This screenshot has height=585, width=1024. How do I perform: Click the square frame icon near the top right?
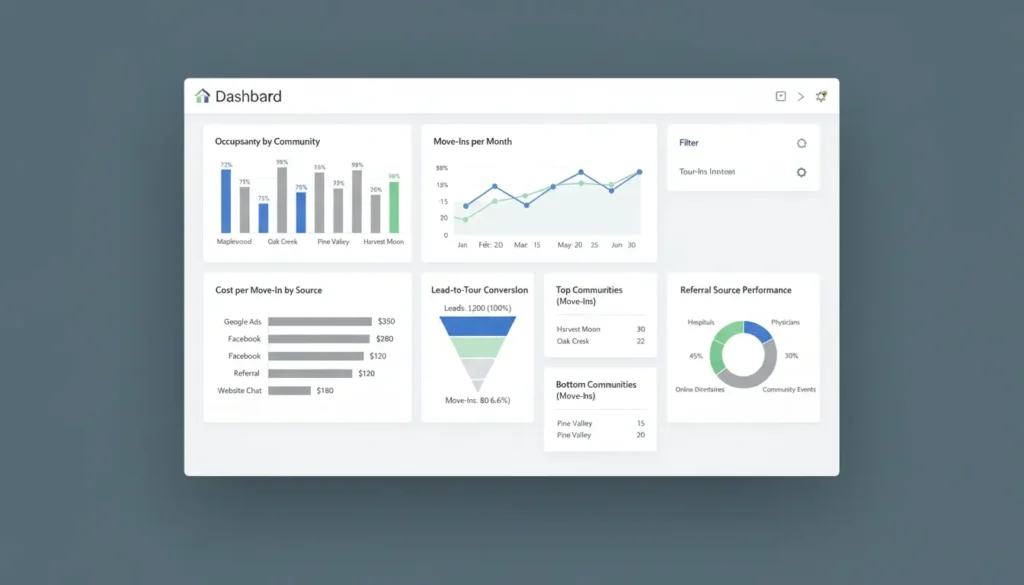pos(779,96)
